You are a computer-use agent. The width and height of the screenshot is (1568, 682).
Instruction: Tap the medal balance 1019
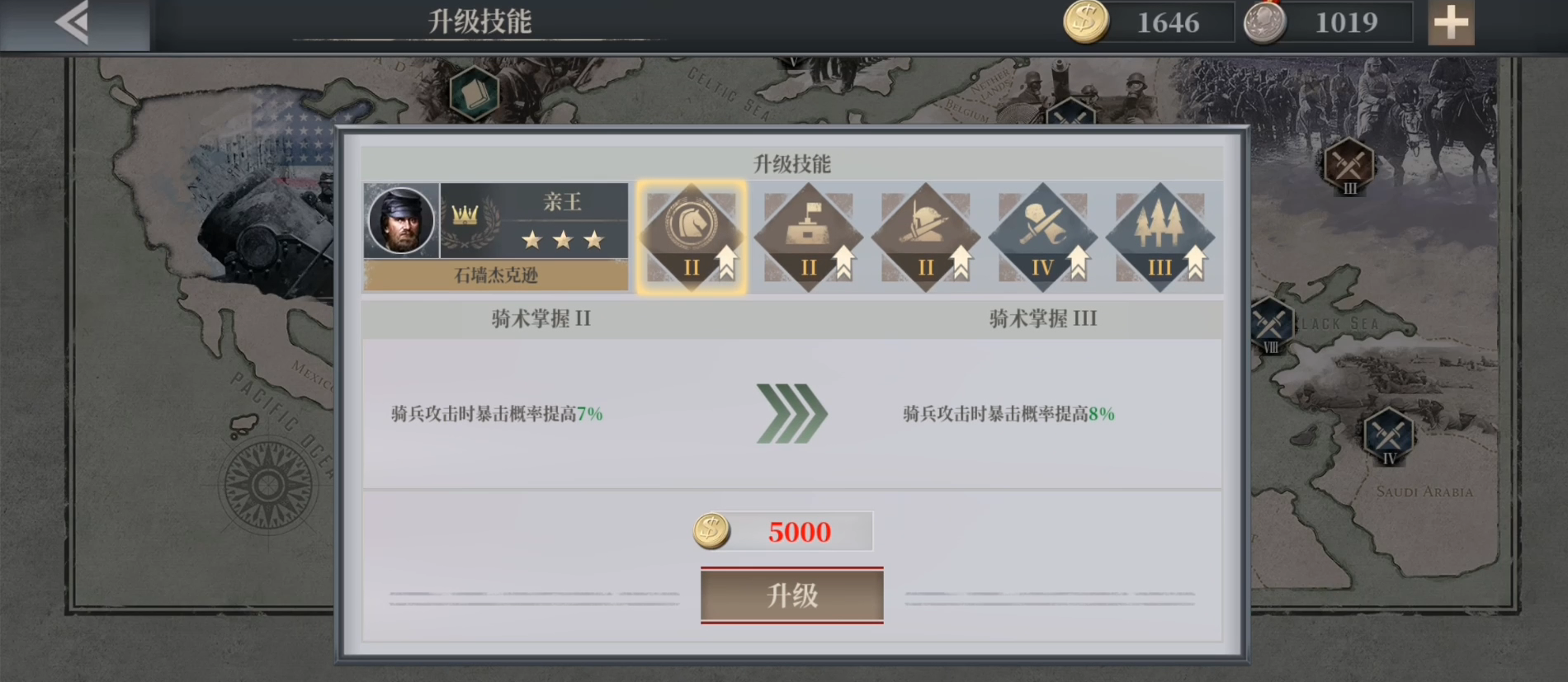click(1329, 22)
